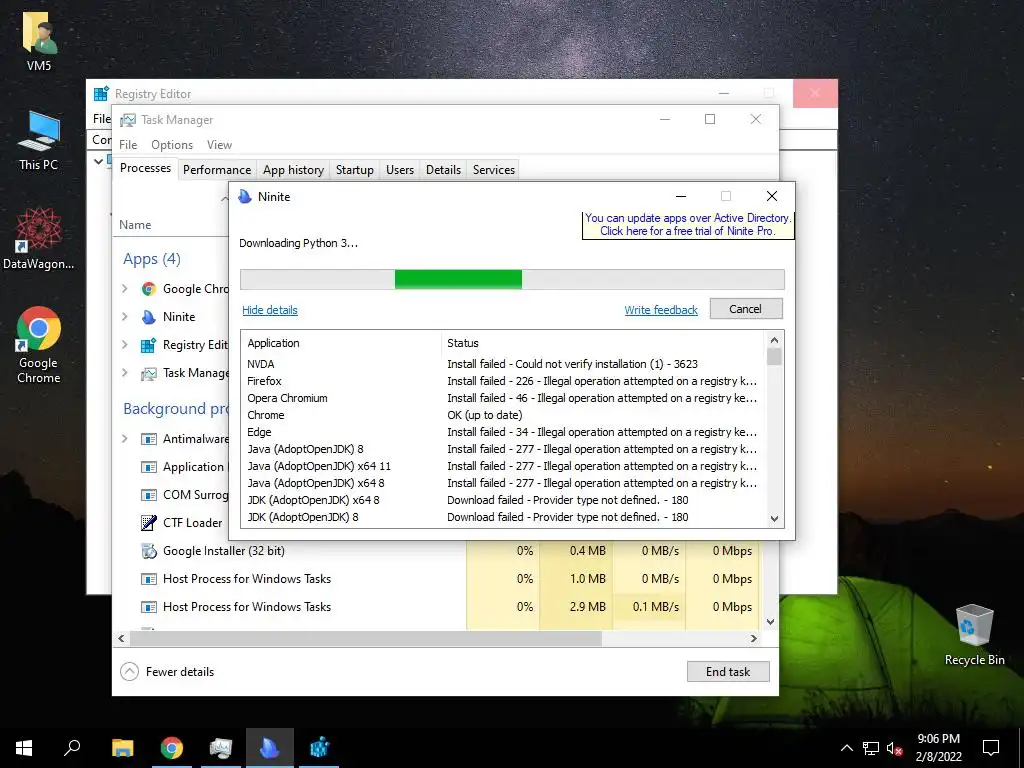Select Google Installer (32 bit) process icon

point(149,551)
